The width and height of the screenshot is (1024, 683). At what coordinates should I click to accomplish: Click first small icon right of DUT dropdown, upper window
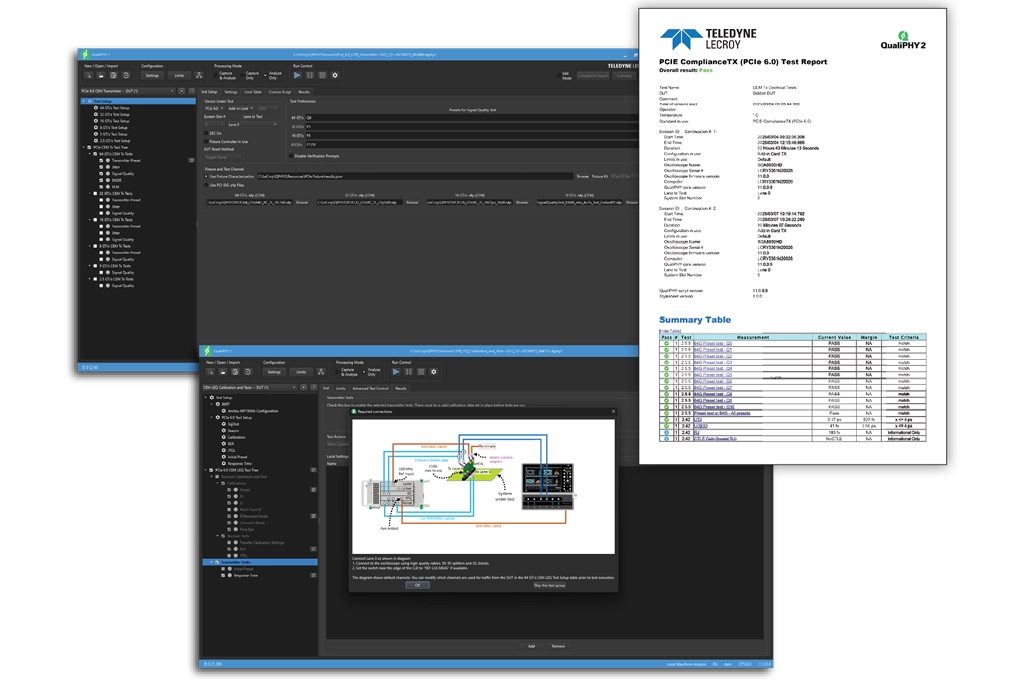182,91
